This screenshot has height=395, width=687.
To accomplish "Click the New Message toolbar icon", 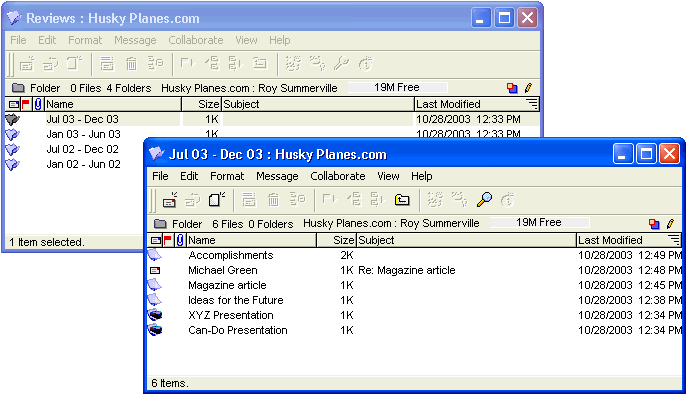I will click(170, 200).
